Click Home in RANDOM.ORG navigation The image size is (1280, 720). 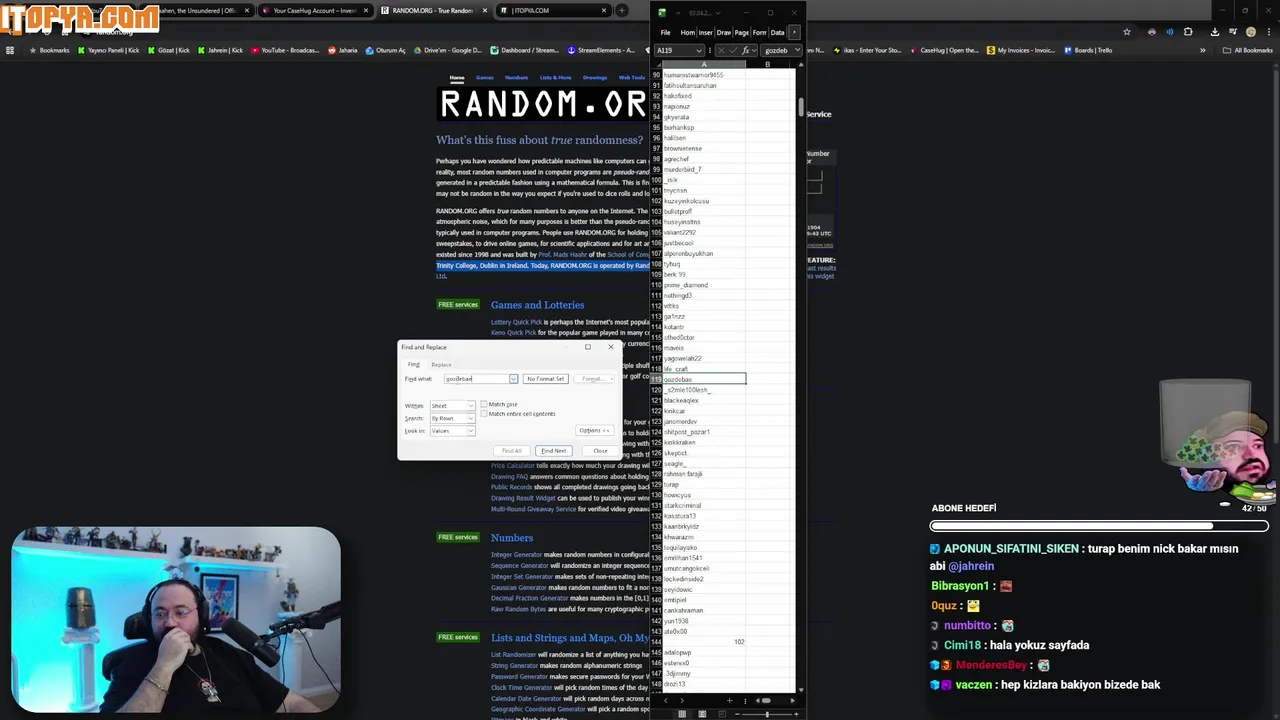[x=457, y=77]
